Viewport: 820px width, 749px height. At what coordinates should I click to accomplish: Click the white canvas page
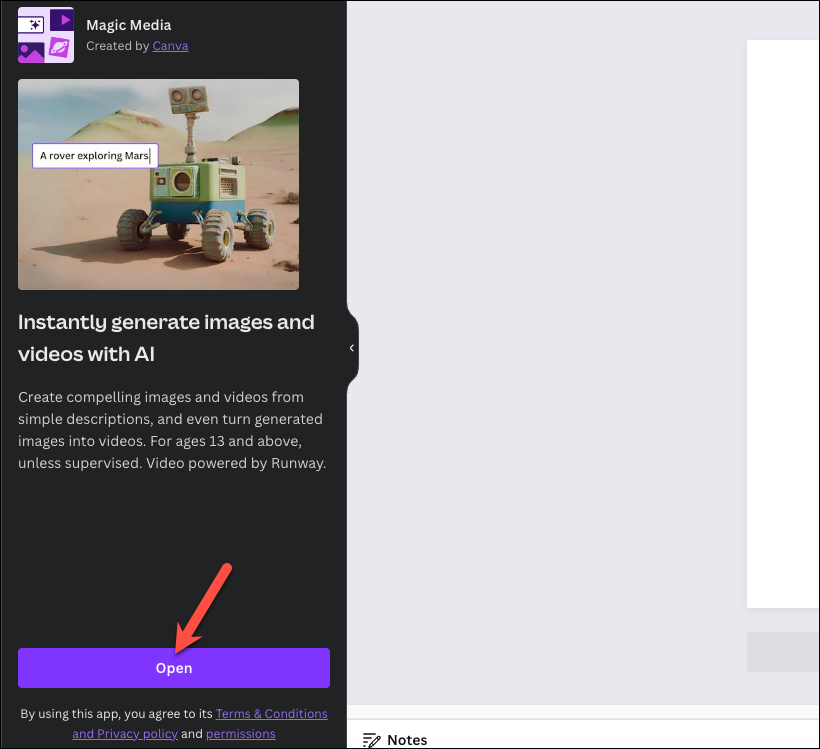[x=783, y=324]
